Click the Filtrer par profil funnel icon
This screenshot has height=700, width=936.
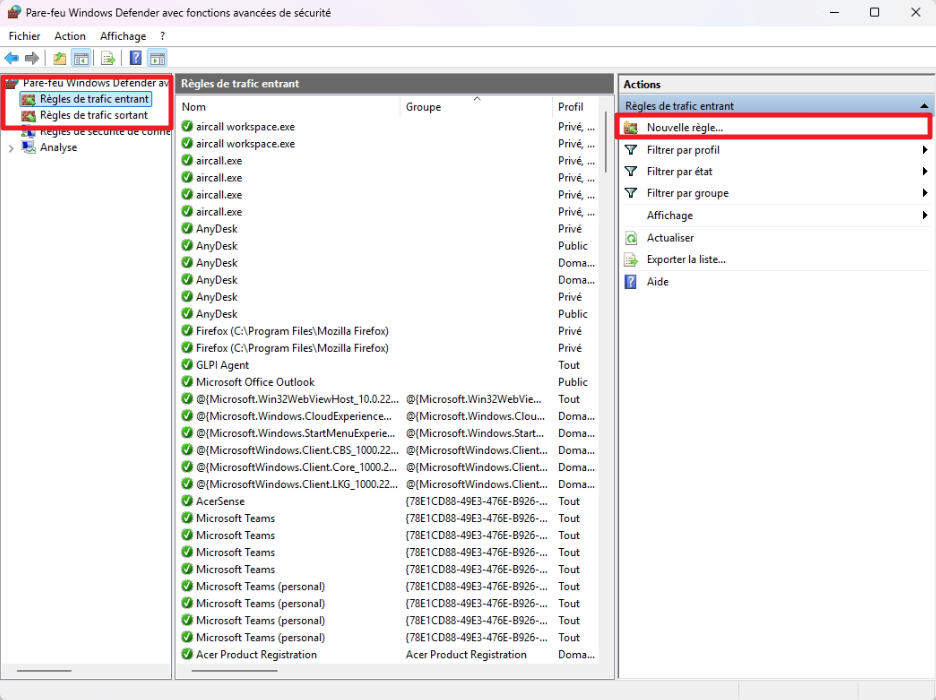(631, 150)
